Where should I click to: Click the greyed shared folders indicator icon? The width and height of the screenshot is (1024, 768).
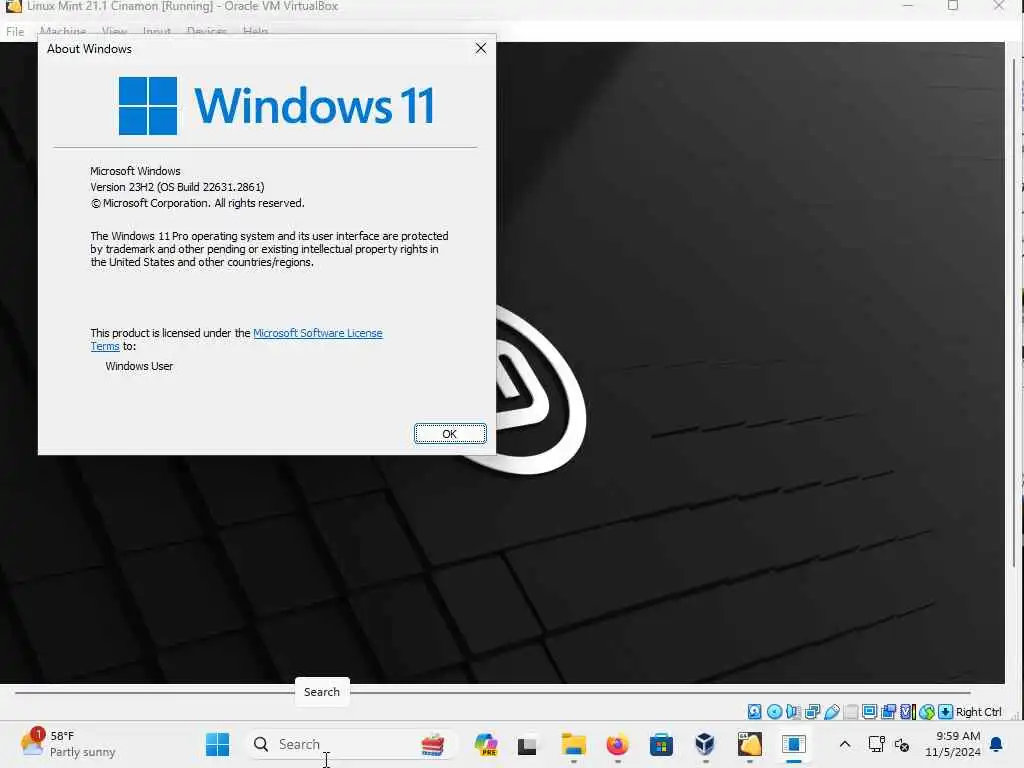coord(850,712)
